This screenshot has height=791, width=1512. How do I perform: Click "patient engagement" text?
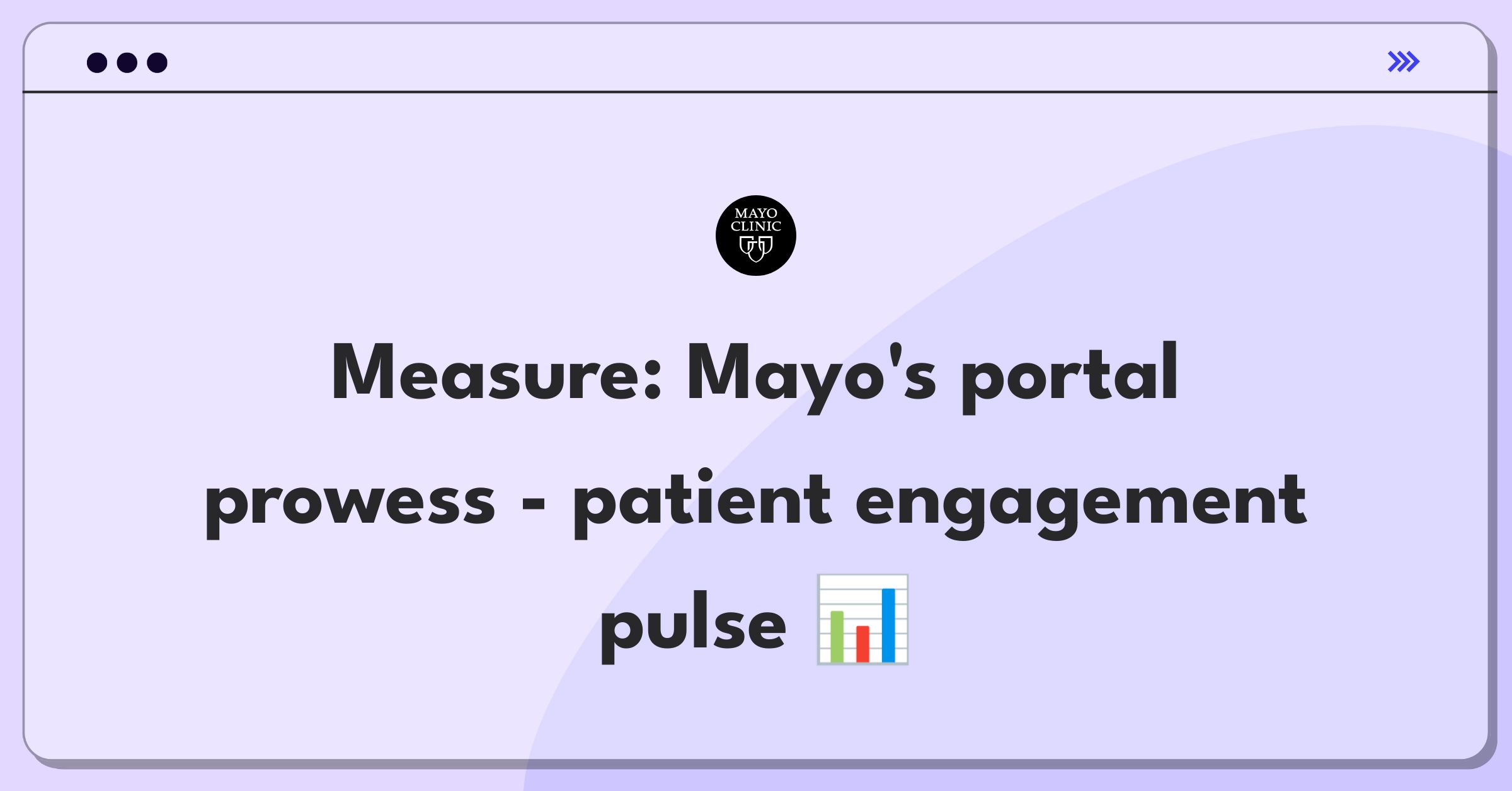[x=940, y=504]
